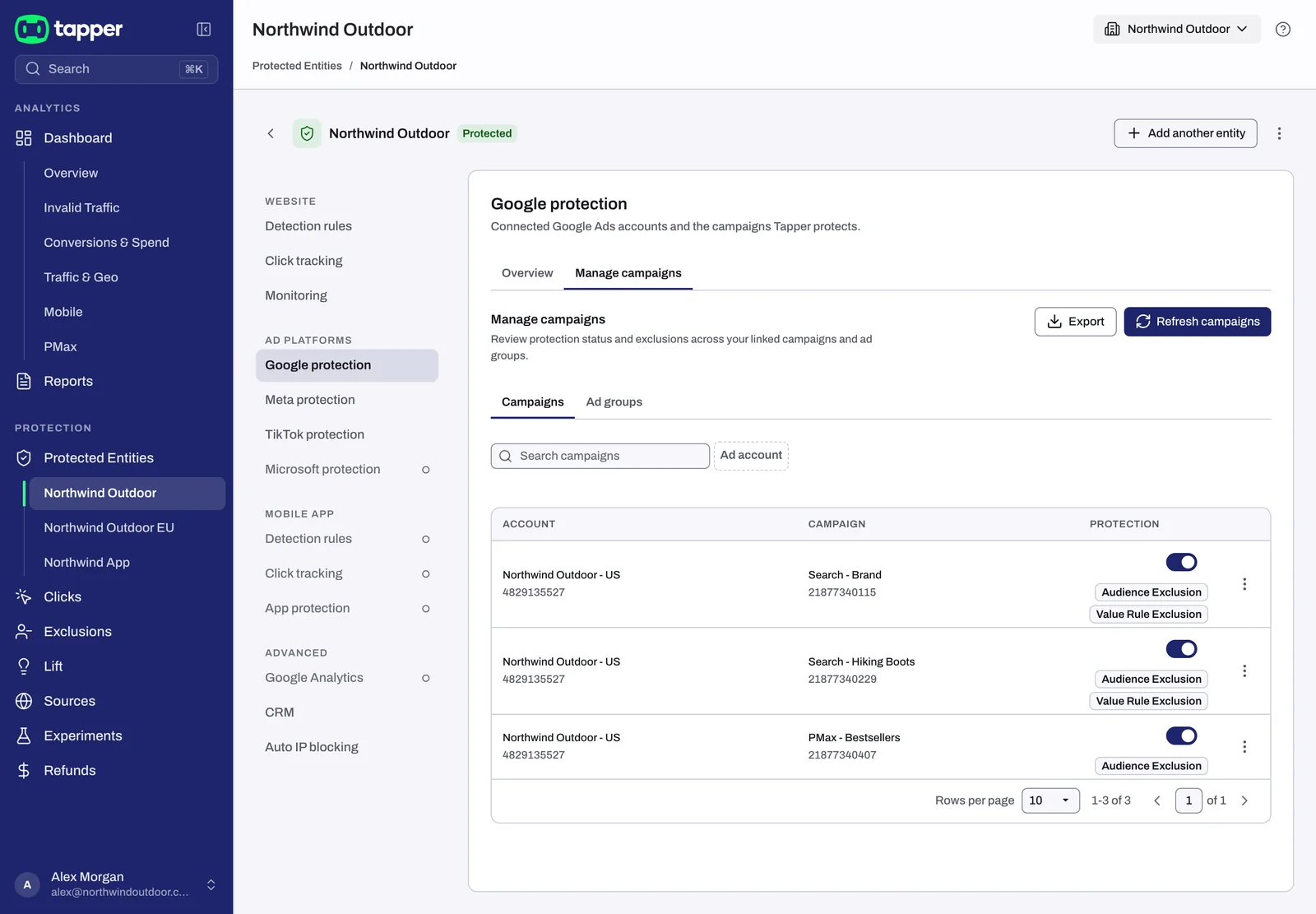The image size is (1316, 914).
Task: Click the Protected Entities shield icon
Action: click(24, 458)
